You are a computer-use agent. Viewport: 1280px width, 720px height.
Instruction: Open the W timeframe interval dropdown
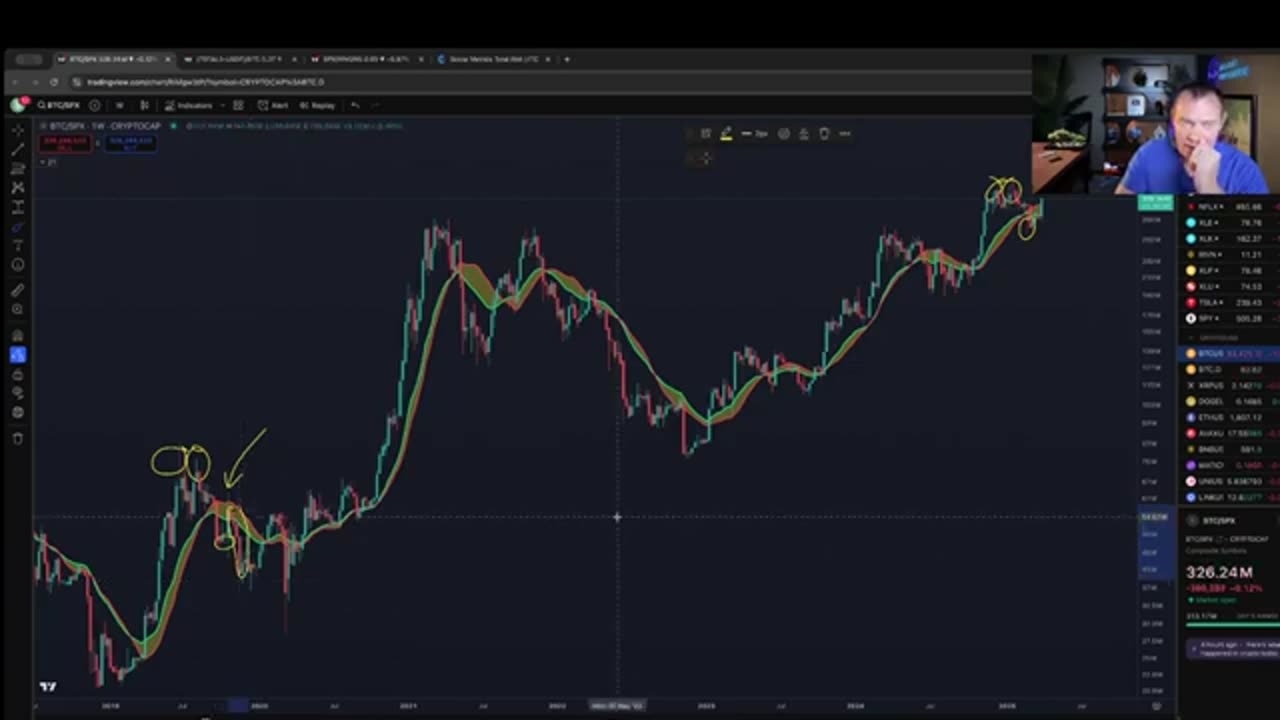coord(119,105)
